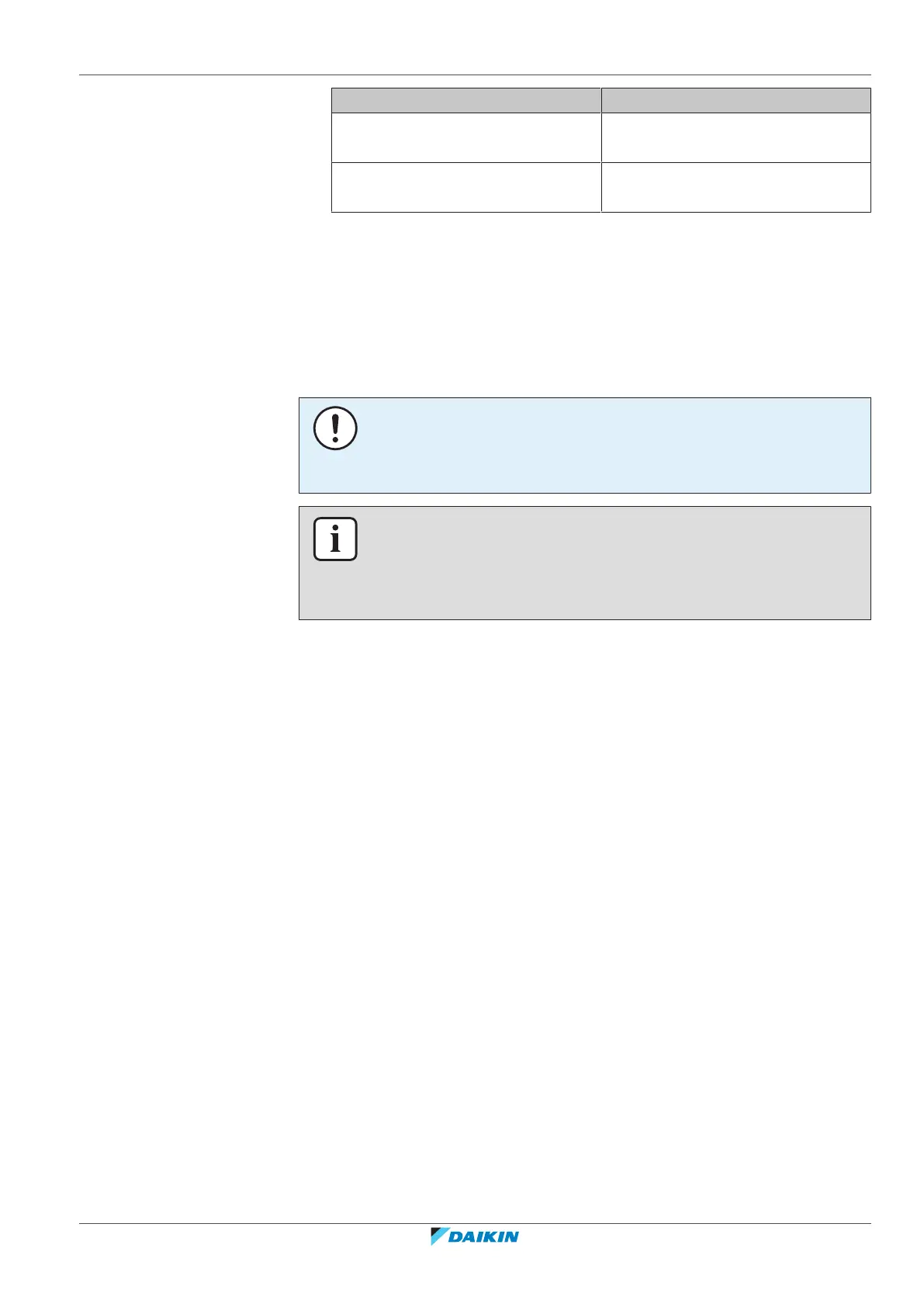Click the Daikin triangular emblem in footer
The height and width of the screenshot is (1307, 924).
pos(440,1236)
